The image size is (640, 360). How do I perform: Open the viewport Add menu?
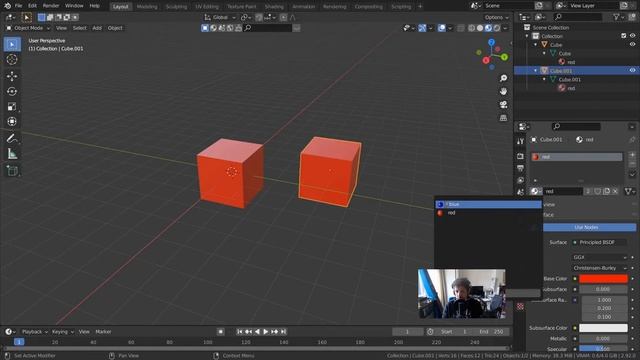tap(97, 28)
